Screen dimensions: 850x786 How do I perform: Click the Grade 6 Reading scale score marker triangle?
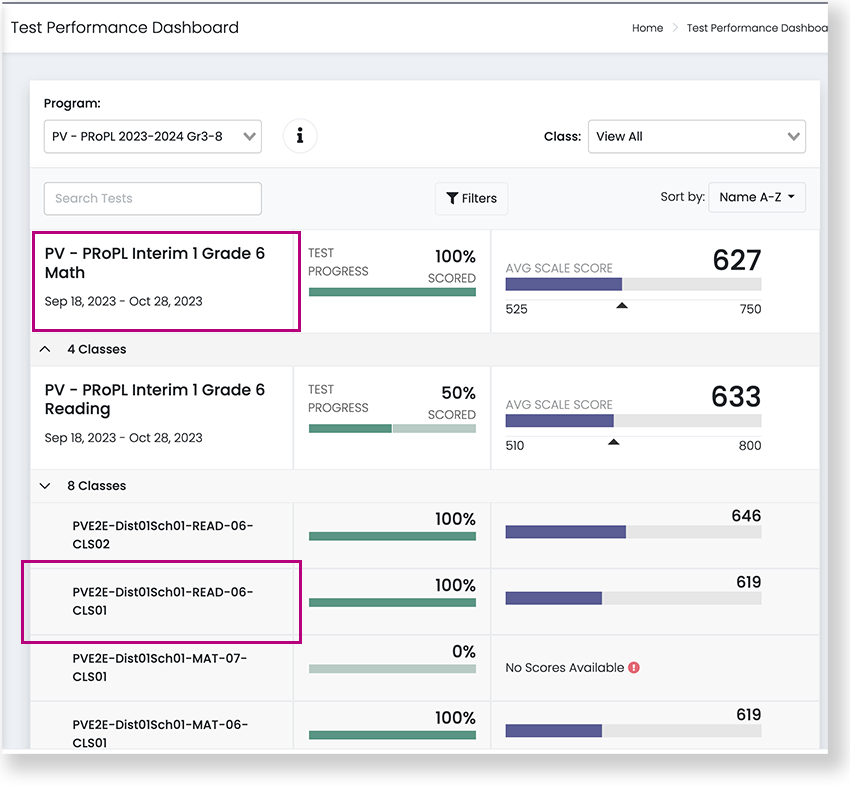[x=614, y=441]
